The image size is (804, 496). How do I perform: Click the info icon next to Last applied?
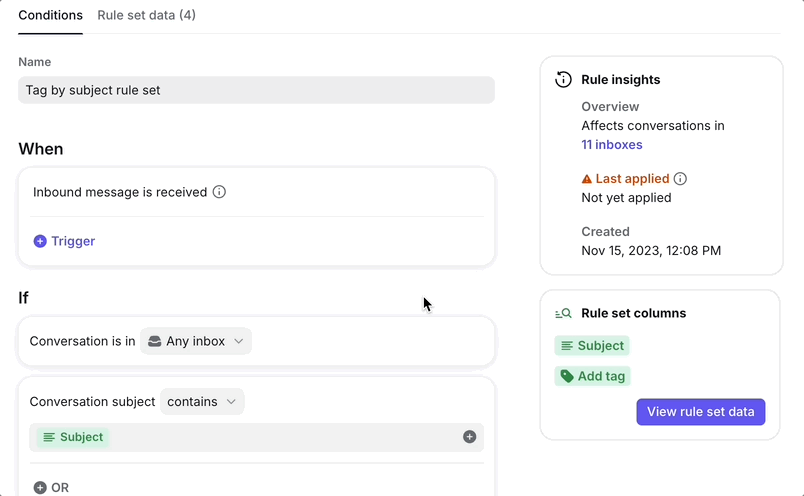click(x=680, y=178)
